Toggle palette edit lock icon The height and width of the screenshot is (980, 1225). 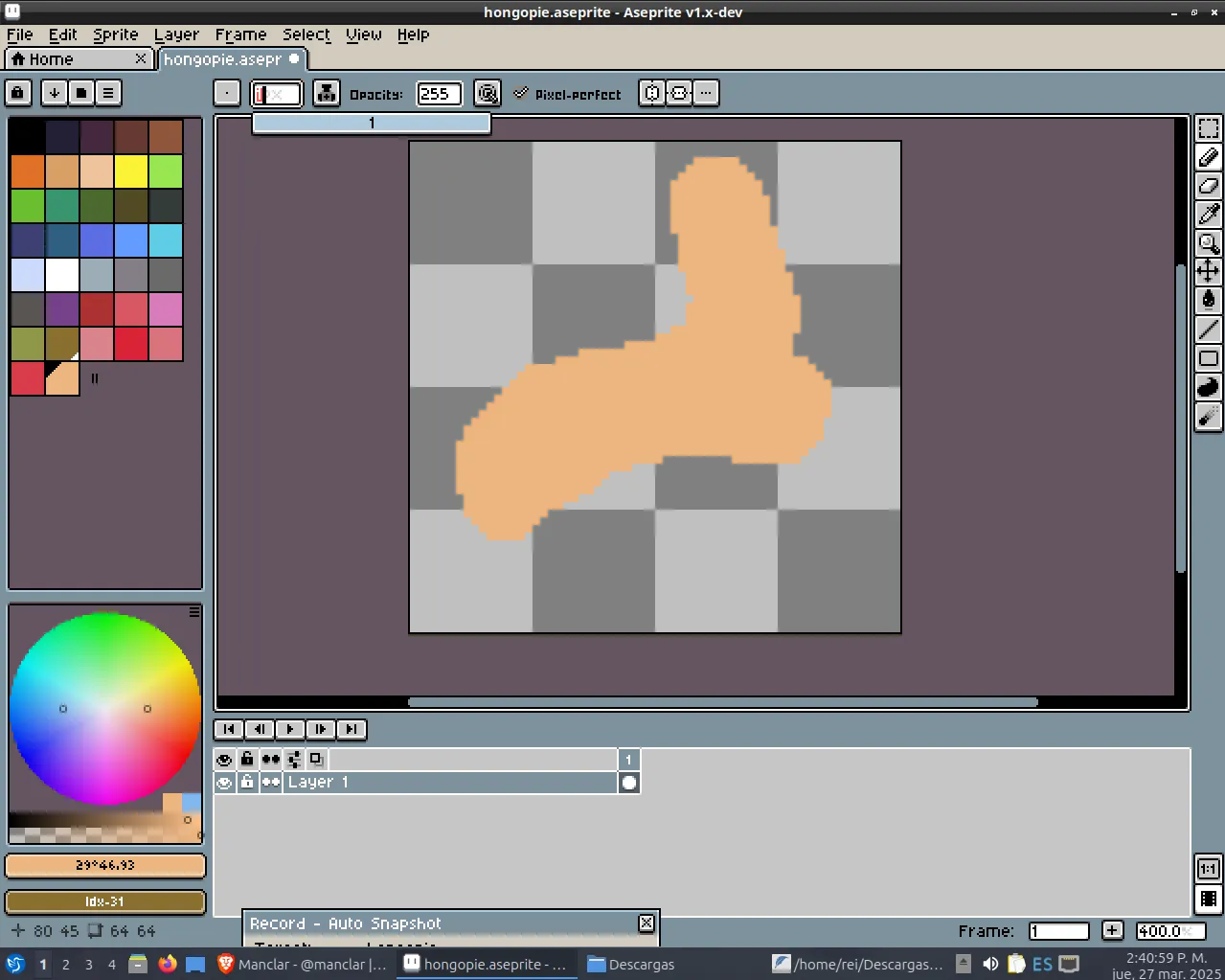[x=18, y=93]
